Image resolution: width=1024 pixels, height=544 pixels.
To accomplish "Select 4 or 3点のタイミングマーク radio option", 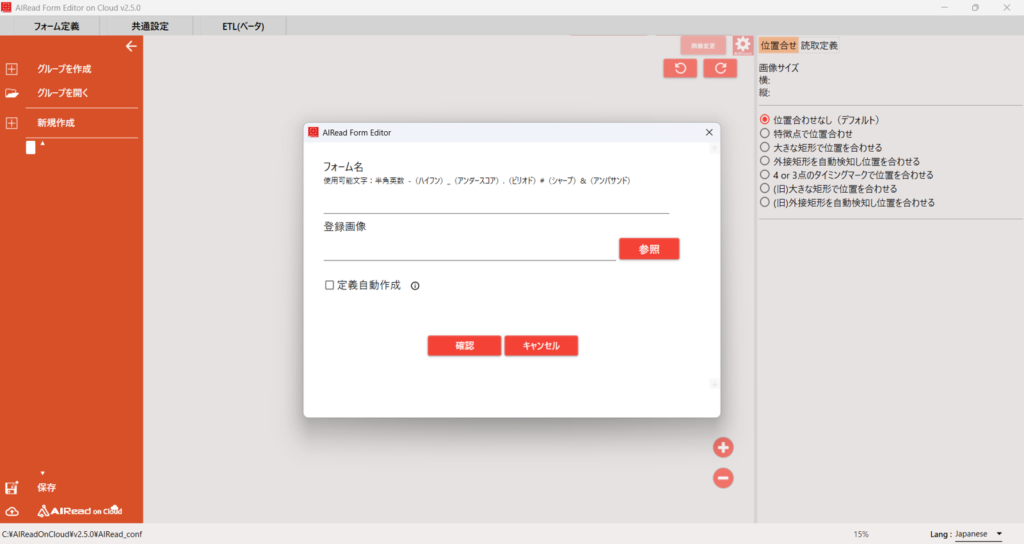I will point(765,174).
